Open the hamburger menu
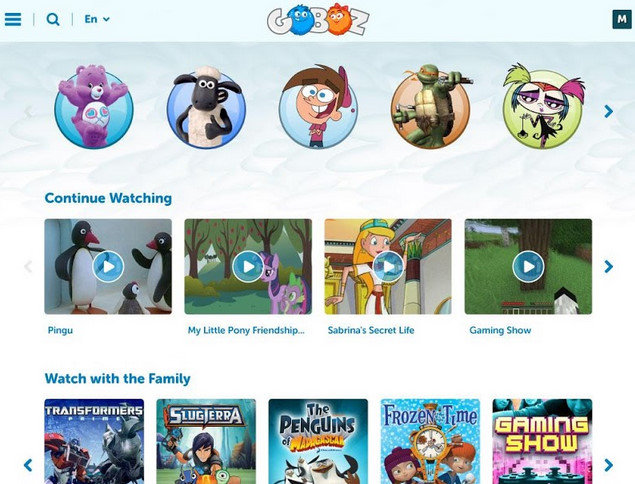Image resolution: width=635 pixels, height=484 pixels. pos(13,19)
